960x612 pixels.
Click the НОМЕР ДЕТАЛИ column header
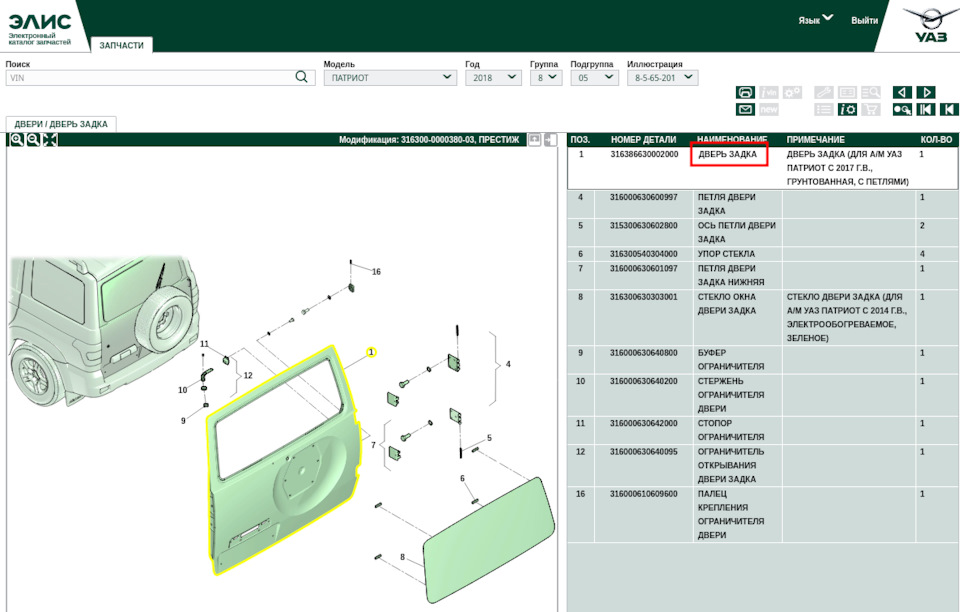pyautogui.click(x=643, y=140)
